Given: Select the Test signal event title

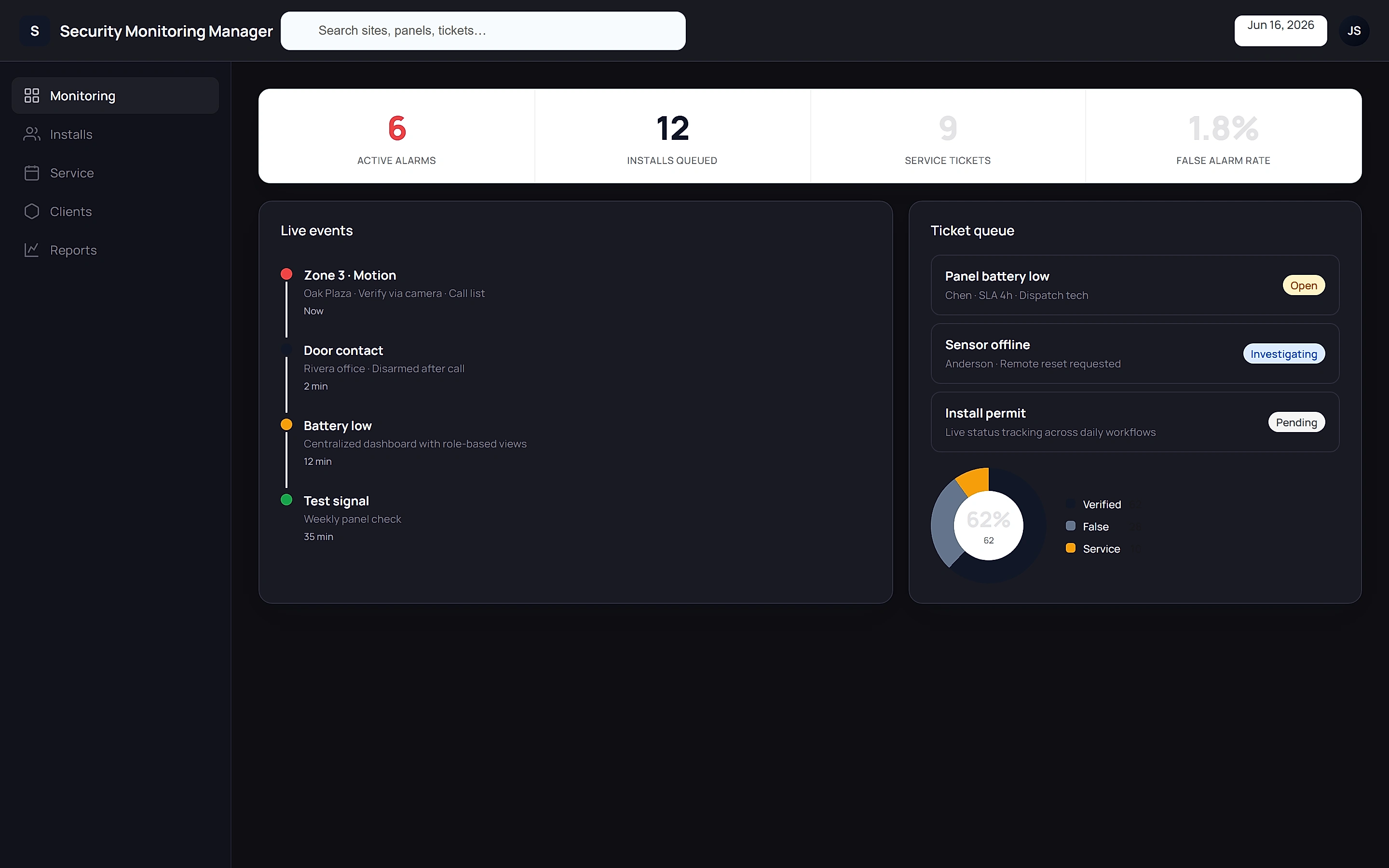Looking at the screenshot, I should 336,501.
